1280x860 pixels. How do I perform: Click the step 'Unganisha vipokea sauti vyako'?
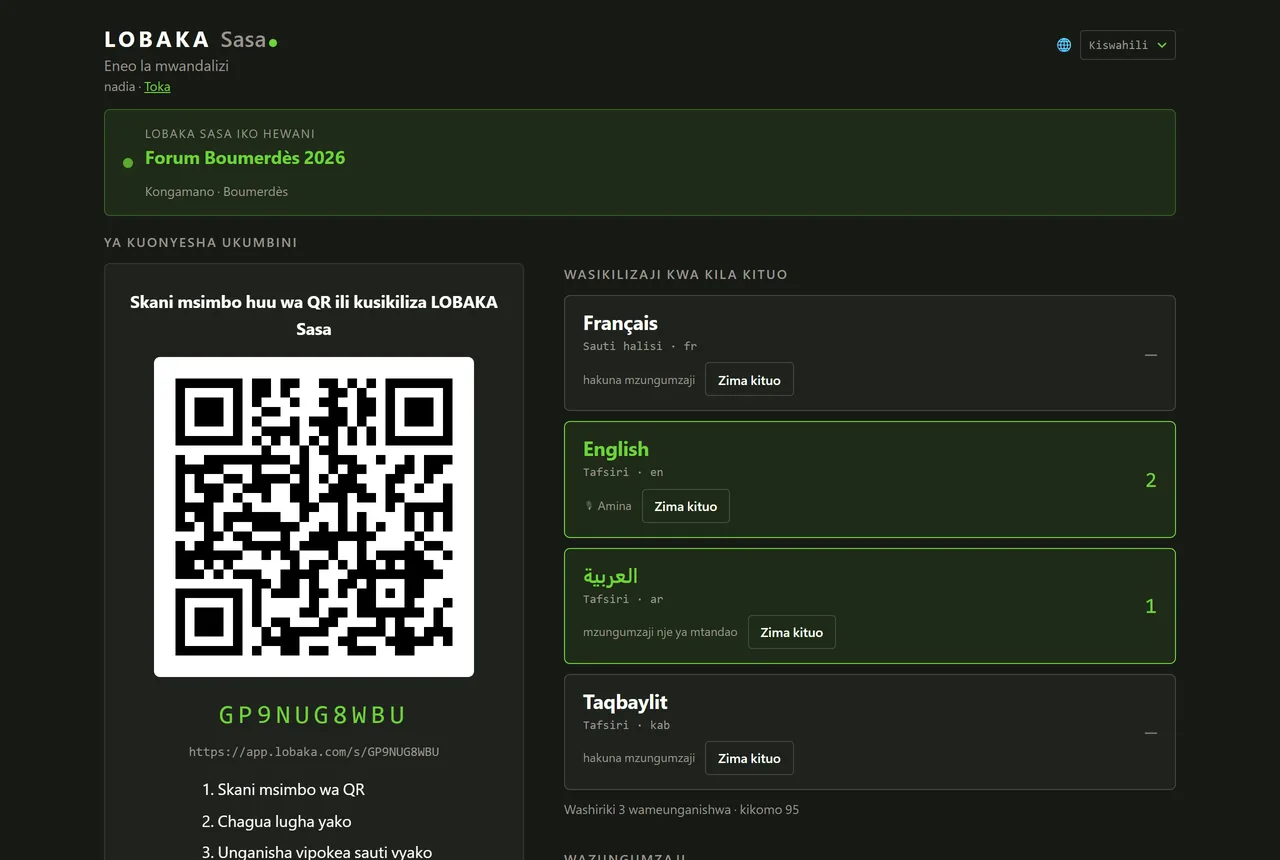(x=325, y=853)
